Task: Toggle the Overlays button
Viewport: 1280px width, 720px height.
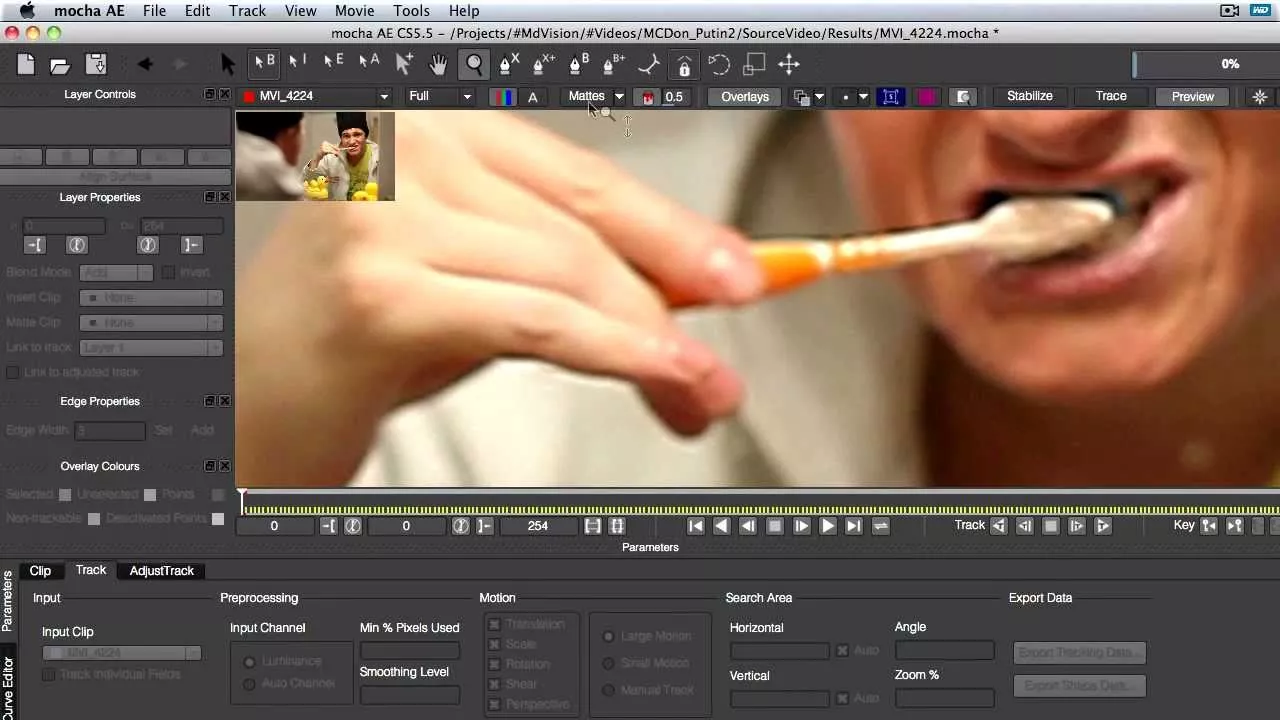Action: (x=745, y=97)
